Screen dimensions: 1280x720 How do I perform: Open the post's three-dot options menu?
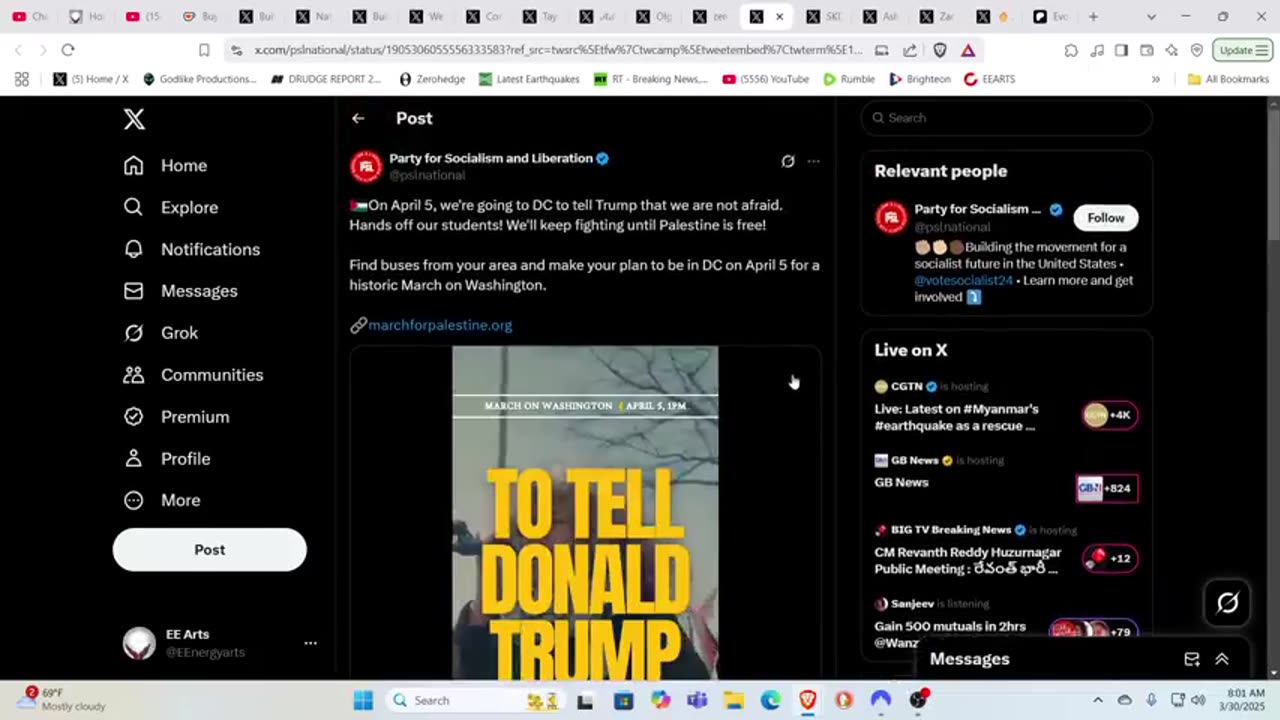[814, 161]
